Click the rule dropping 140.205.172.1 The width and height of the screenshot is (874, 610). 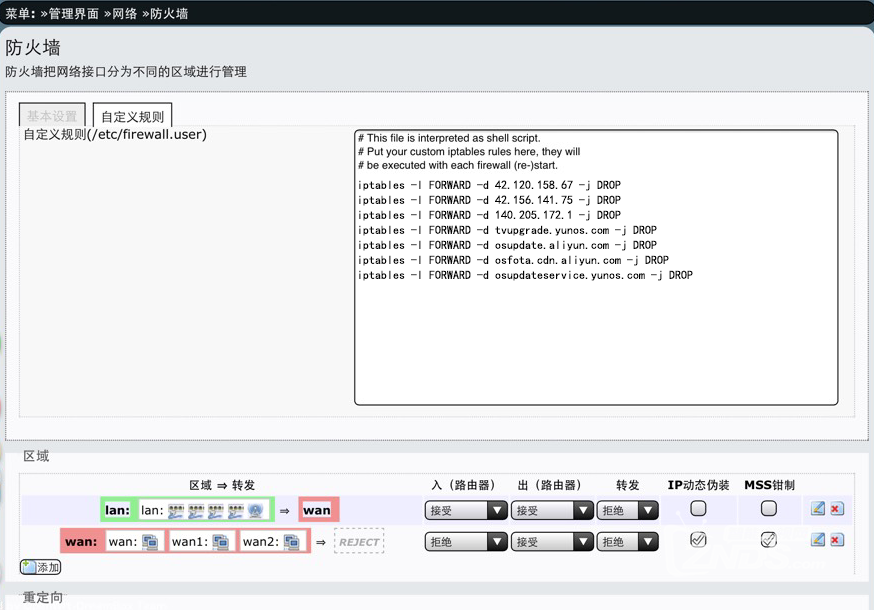coord(489,215)
